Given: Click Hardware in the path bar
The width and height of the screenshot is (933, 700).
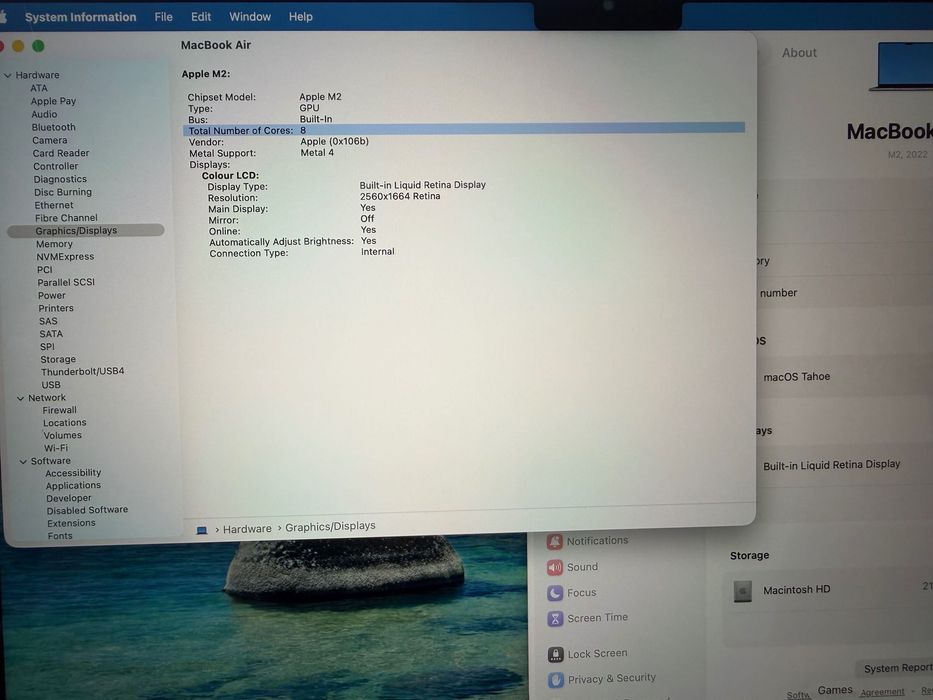Looking at the screenshot, I should click(x=247, y=529).
